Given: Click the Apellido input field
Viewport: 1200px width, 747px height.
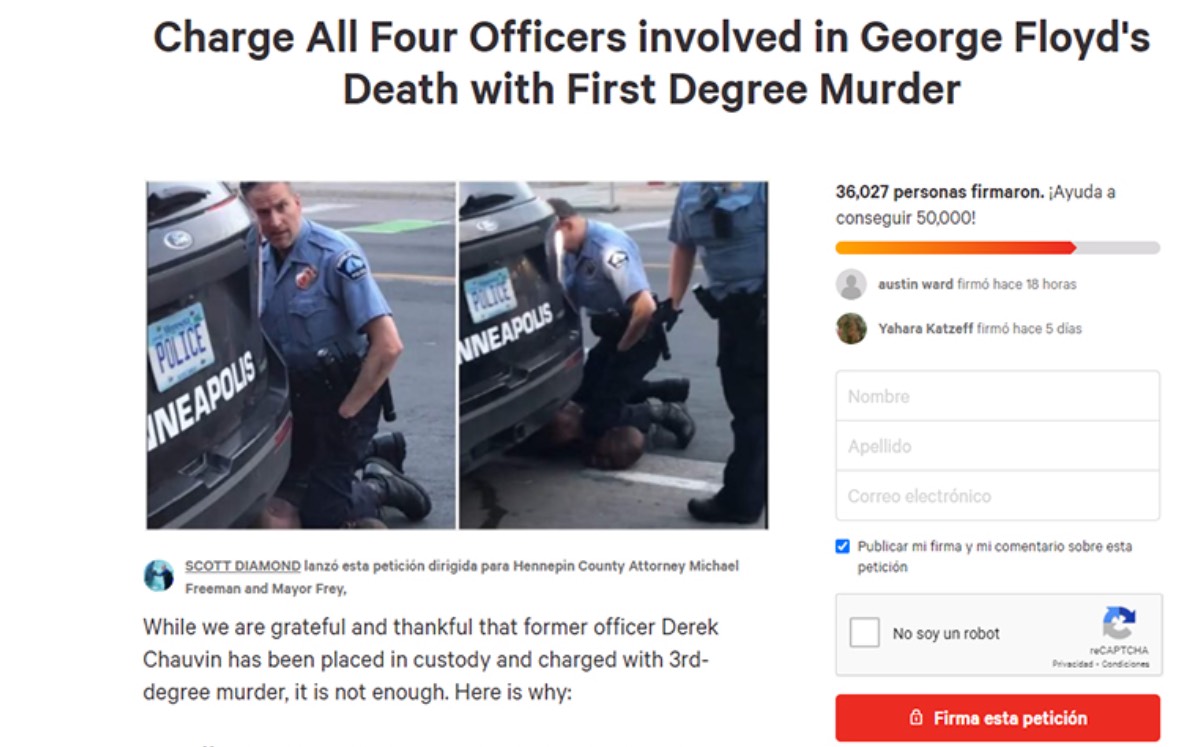Looking at the screenshot, I should coord(998,446).
